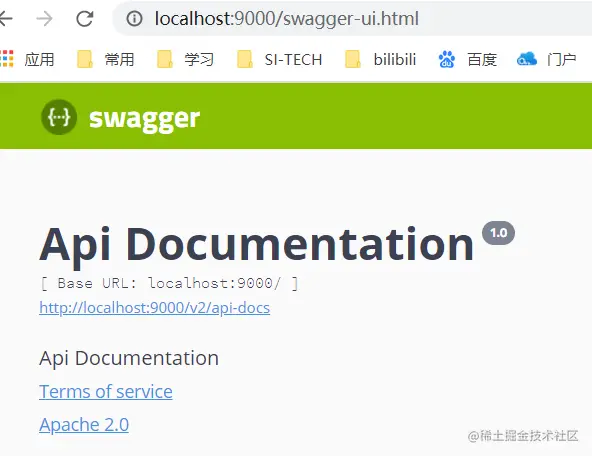Open the Terms of service link
592x456 pixels.
tap(106, 392)
